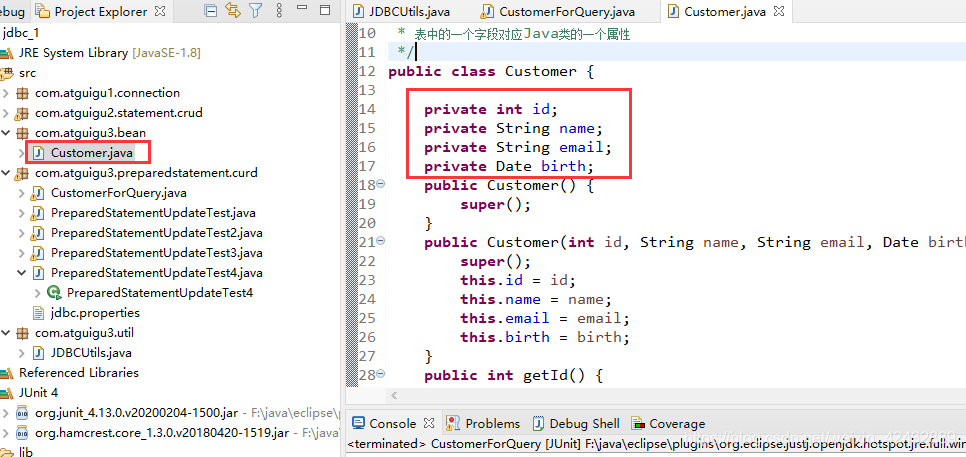Select PreparedStatementUpdateTest3.java file
This screenshot has height=457, width=966.
156,253
